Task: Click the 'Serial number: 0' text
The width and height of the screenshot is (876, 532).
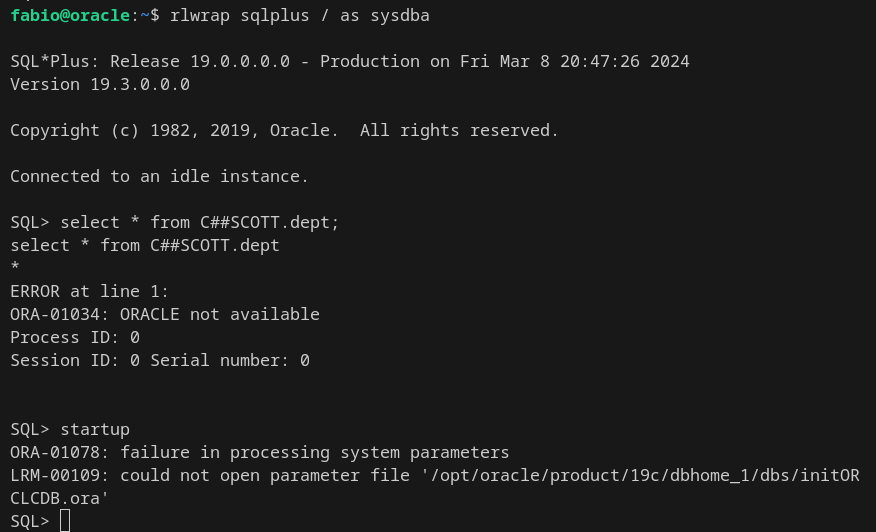Action: (x=230, y=361)
